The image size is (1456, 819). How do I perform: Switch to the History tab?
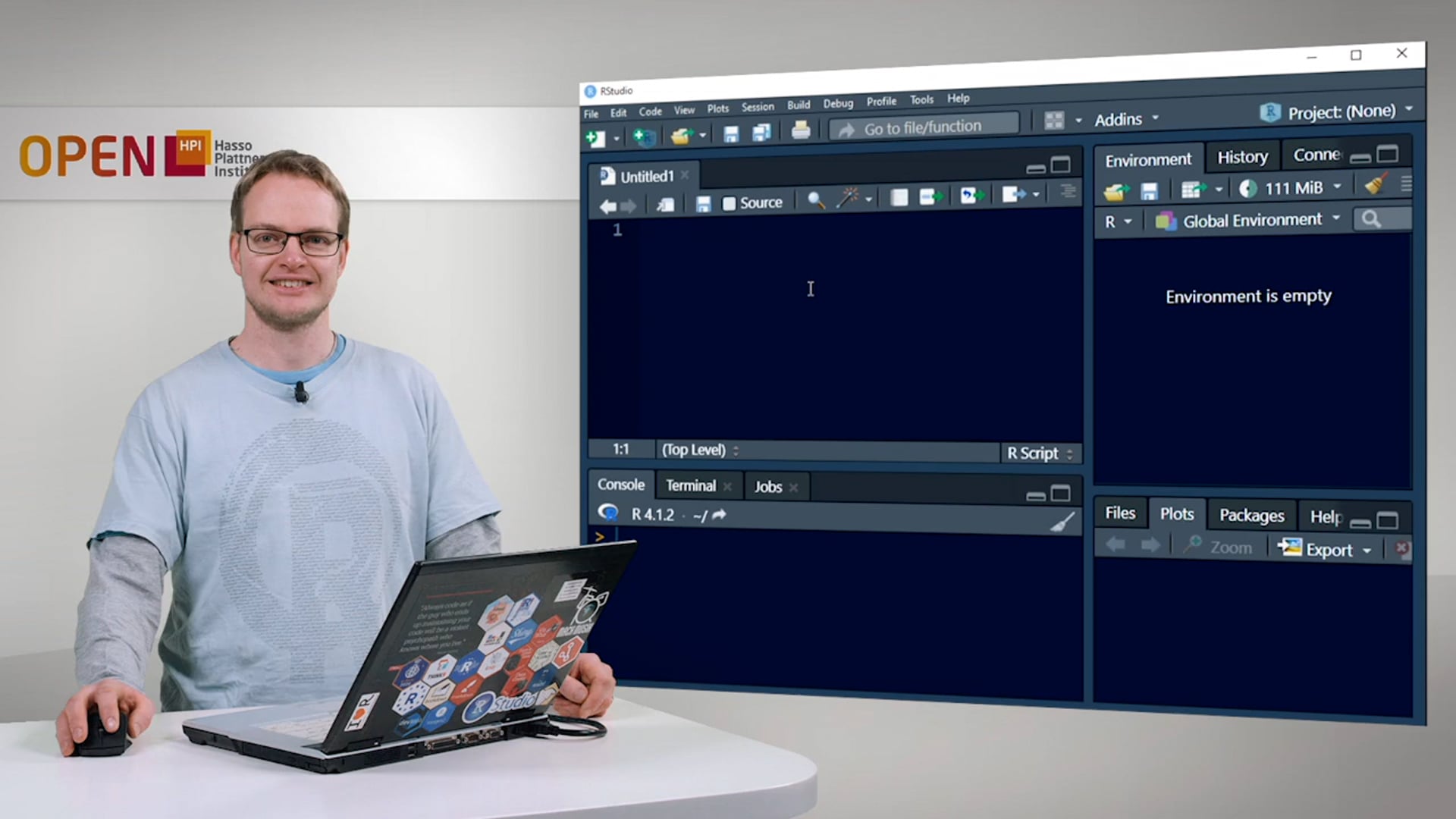coord(1242,157)
